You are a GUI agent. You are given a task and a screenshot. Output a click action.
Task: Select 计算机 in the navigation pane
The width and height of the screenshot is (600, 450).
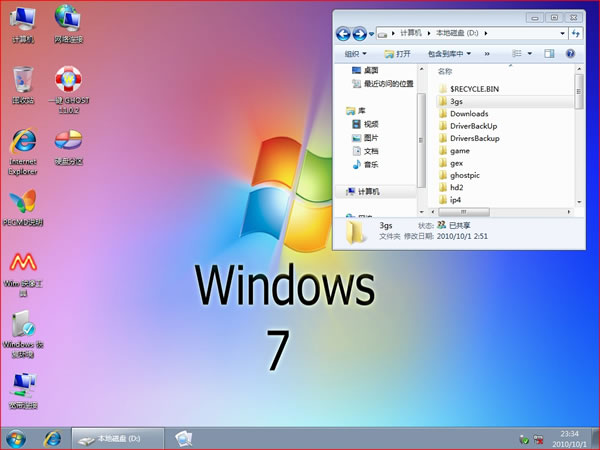369,191
